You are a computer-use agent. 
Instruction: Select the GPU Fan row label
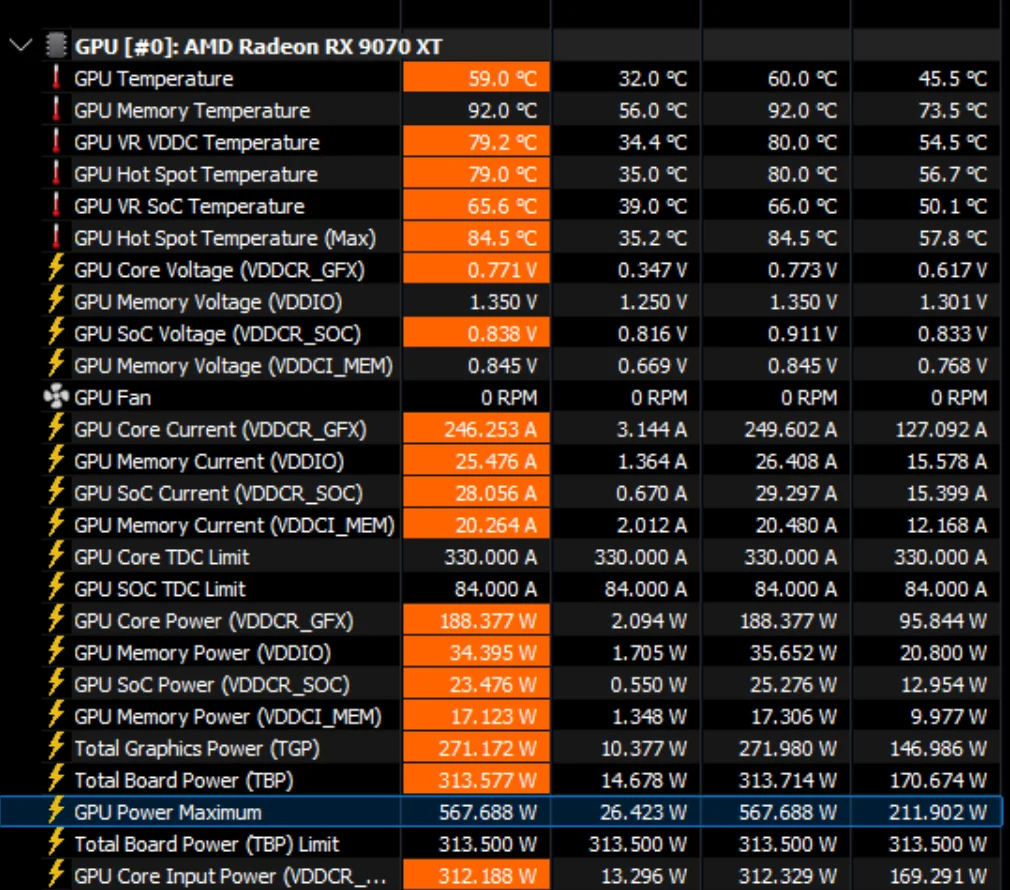click(x=113, y=398)
